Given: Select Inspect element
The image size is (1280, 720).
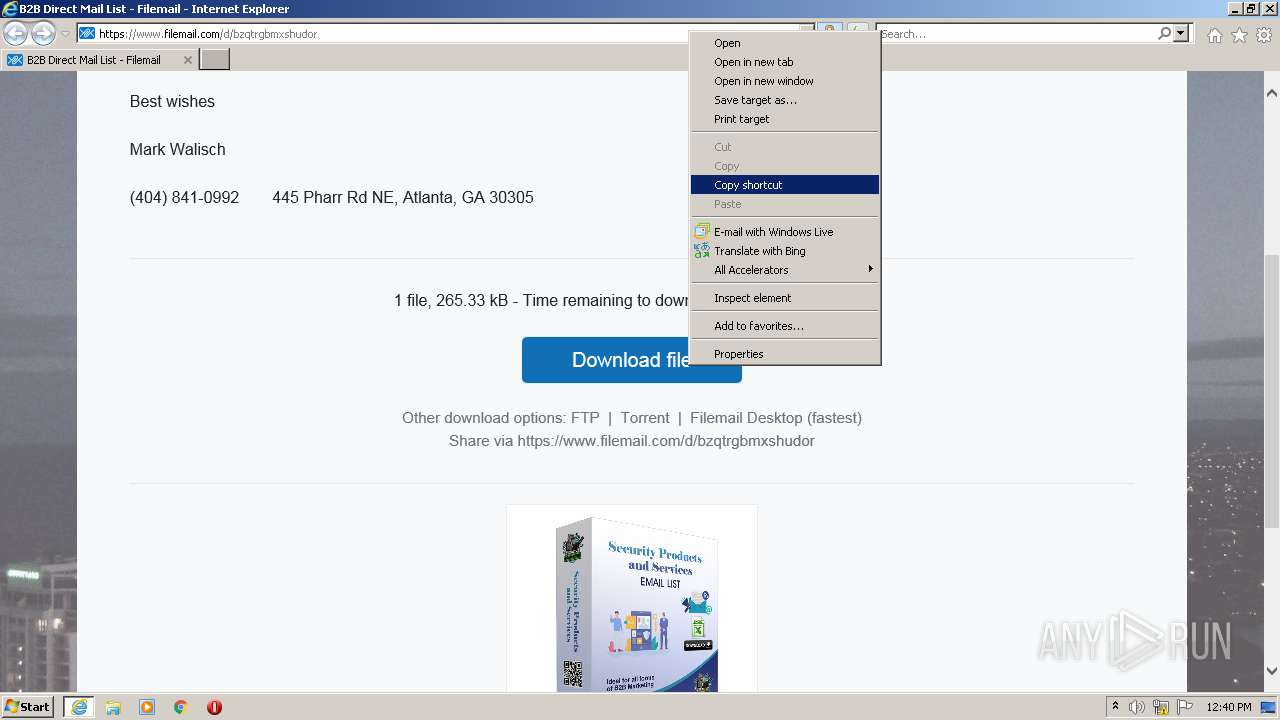Looking at the screenshot, I should click(785, 298).
